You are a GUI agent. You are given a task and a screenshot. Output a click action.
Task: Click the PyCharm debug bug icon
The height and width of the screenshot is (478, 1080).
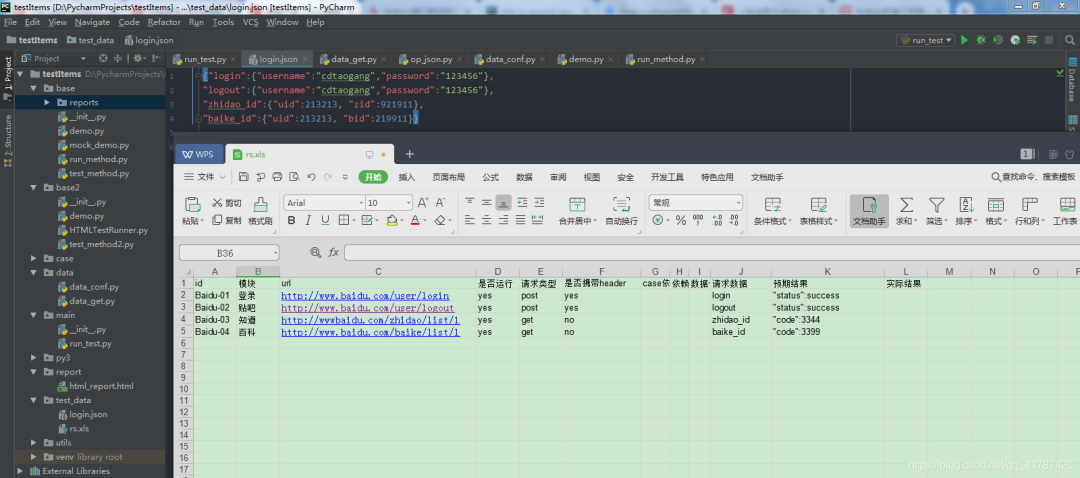pos(981,41)
